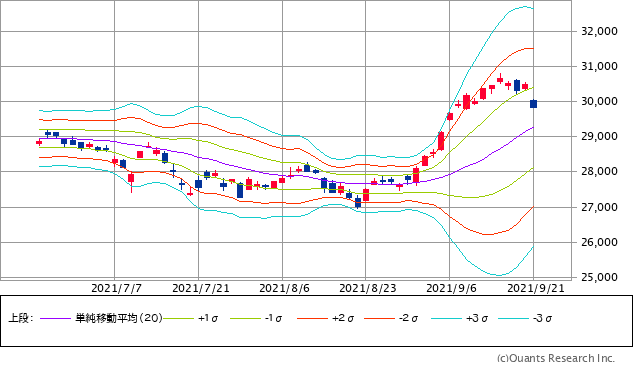Click the 25,000 price axis label
Screen dimensions: 633x372
[599, 277]
